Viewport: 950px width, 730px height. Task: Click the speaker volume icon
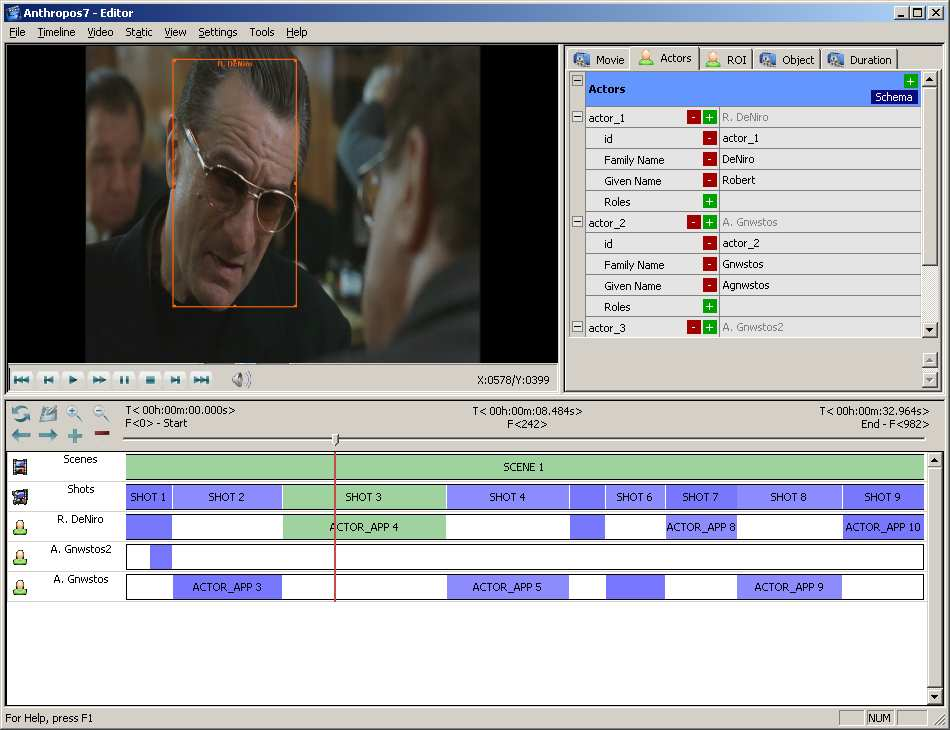point(241,380)
